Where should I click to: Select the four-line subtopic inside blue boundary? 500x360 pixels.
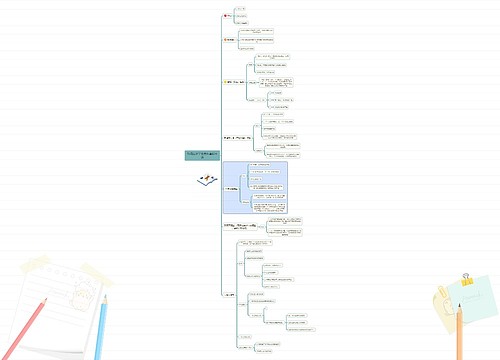(269, 208)
